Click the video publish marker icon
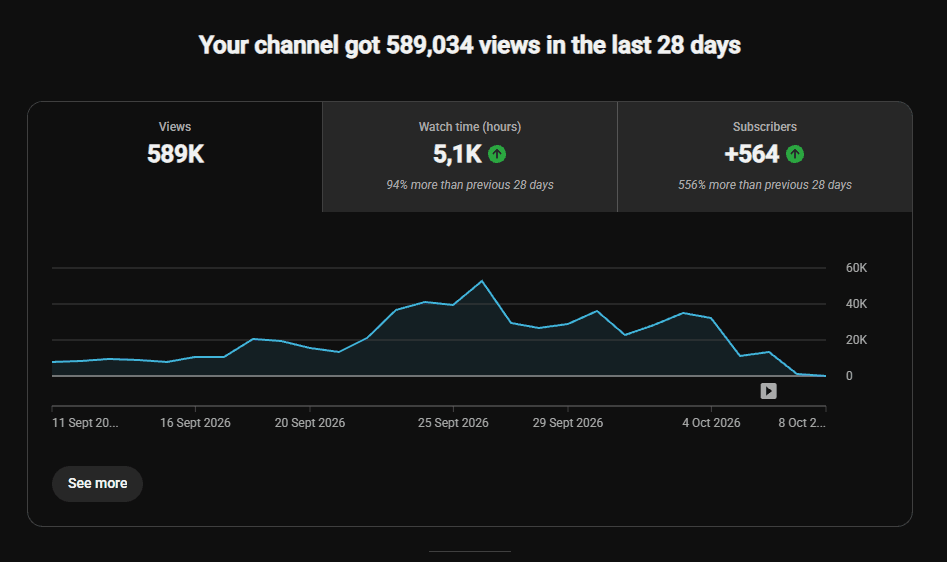Image resolution: width=947 pixels, height=562 pixels. pos(768,391)
